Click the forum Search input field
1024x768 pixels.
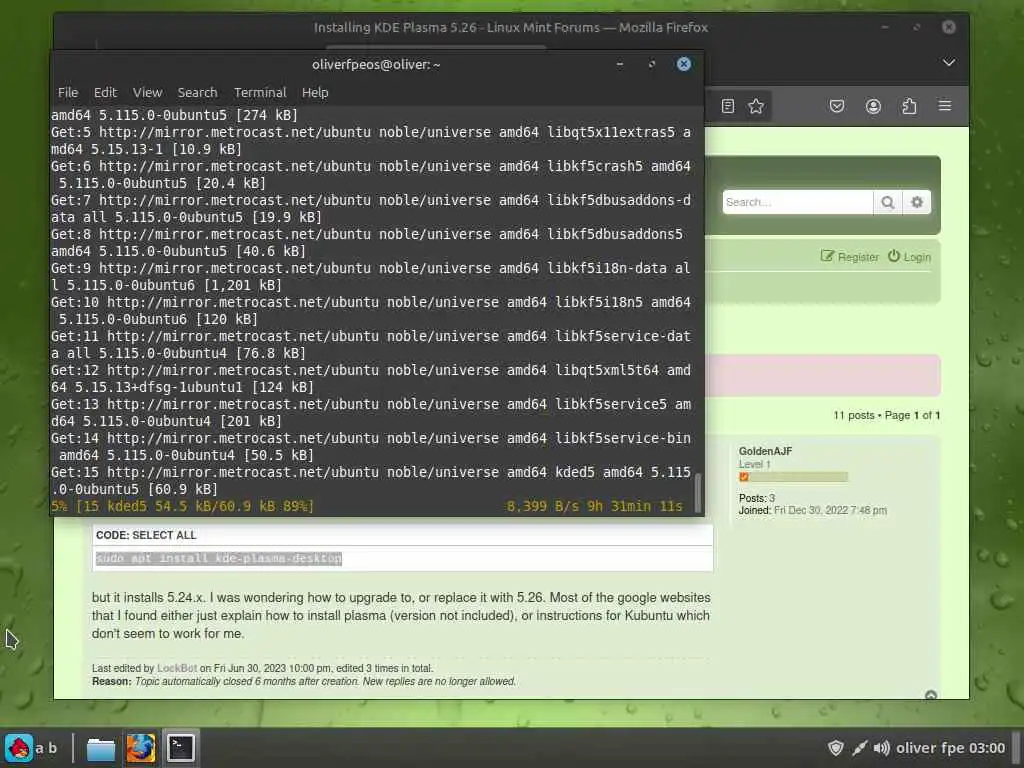[x=797, y=202]
